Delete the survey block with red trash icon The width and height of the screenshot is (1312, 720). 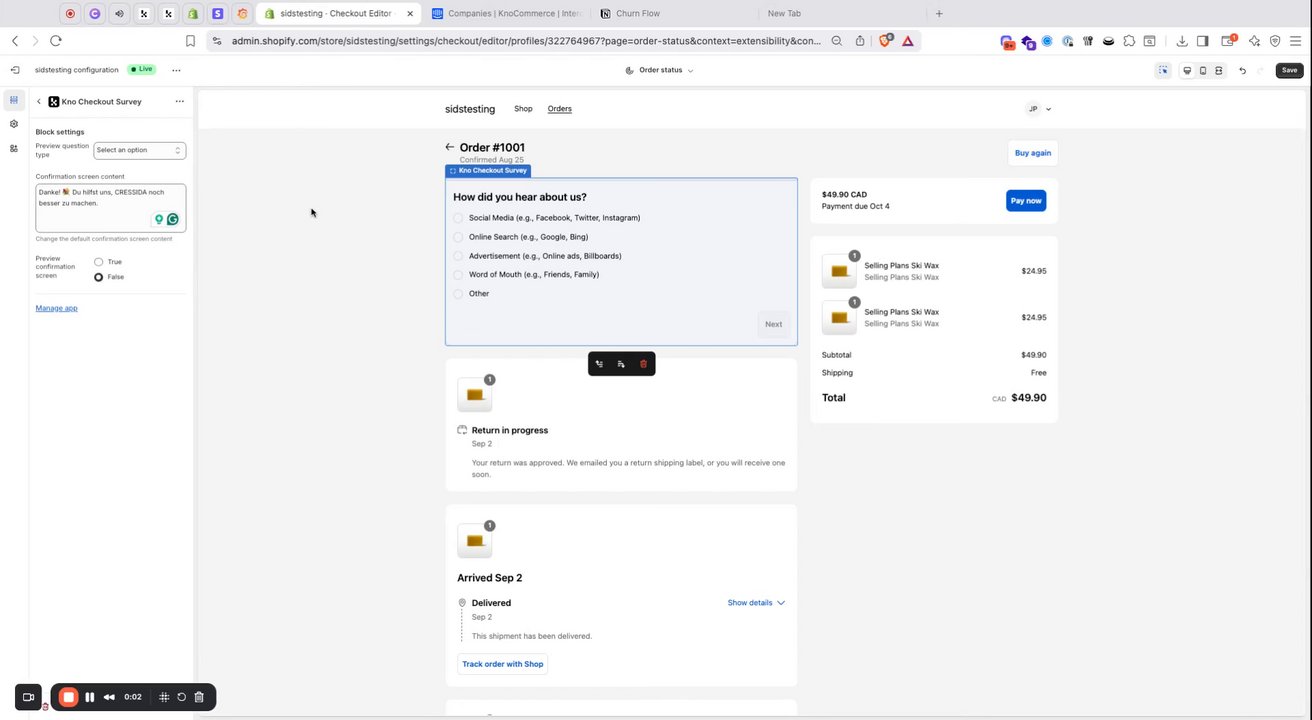pyautogui.click(x=643, y=364)
